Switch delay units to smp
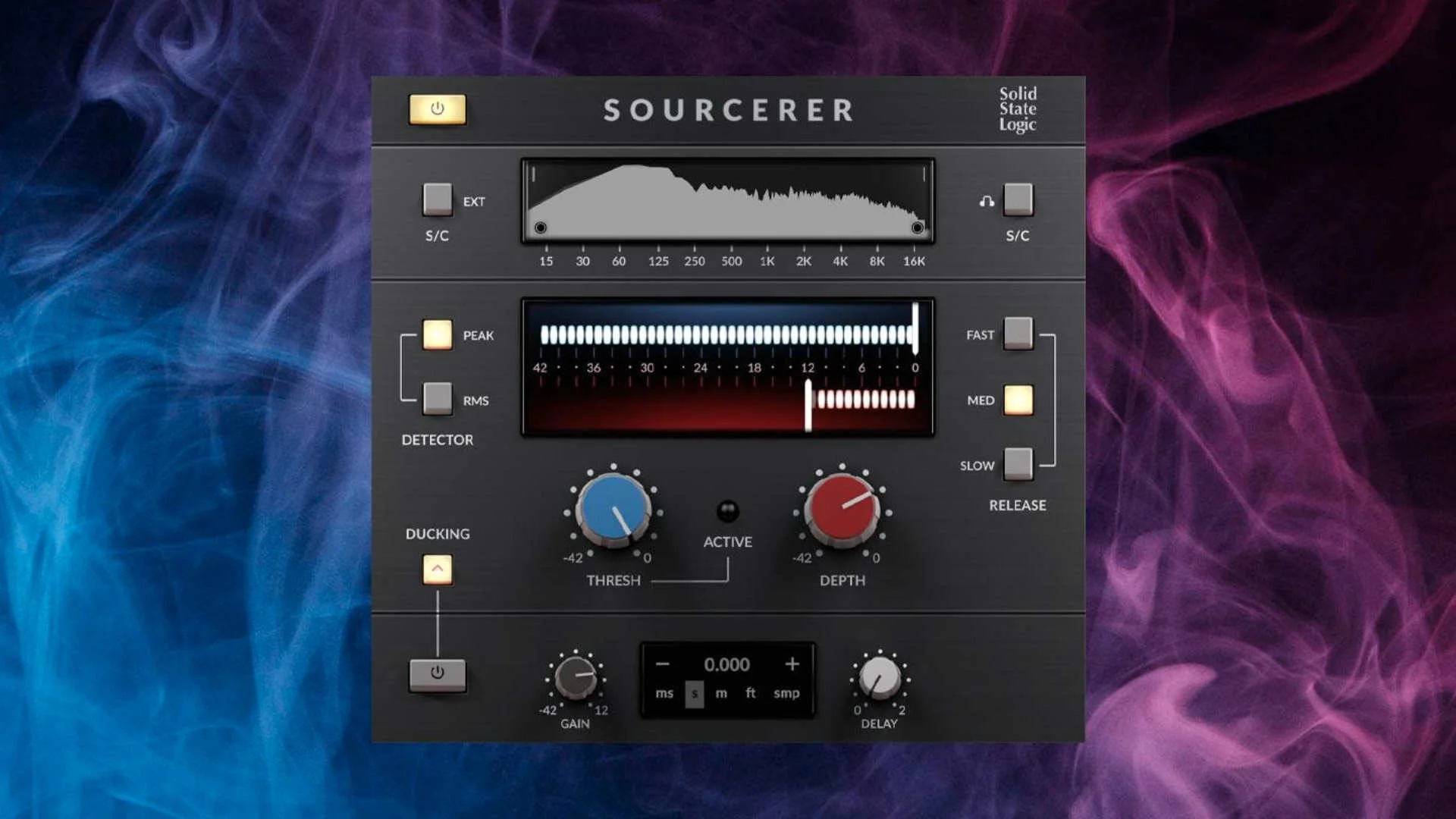The width and height of the screenshot is (1456, 819). point(786,692)
